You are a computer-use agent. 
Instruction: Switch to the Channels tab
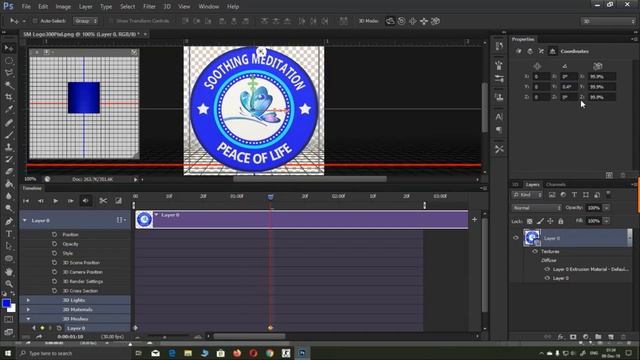tap(556, 184)
